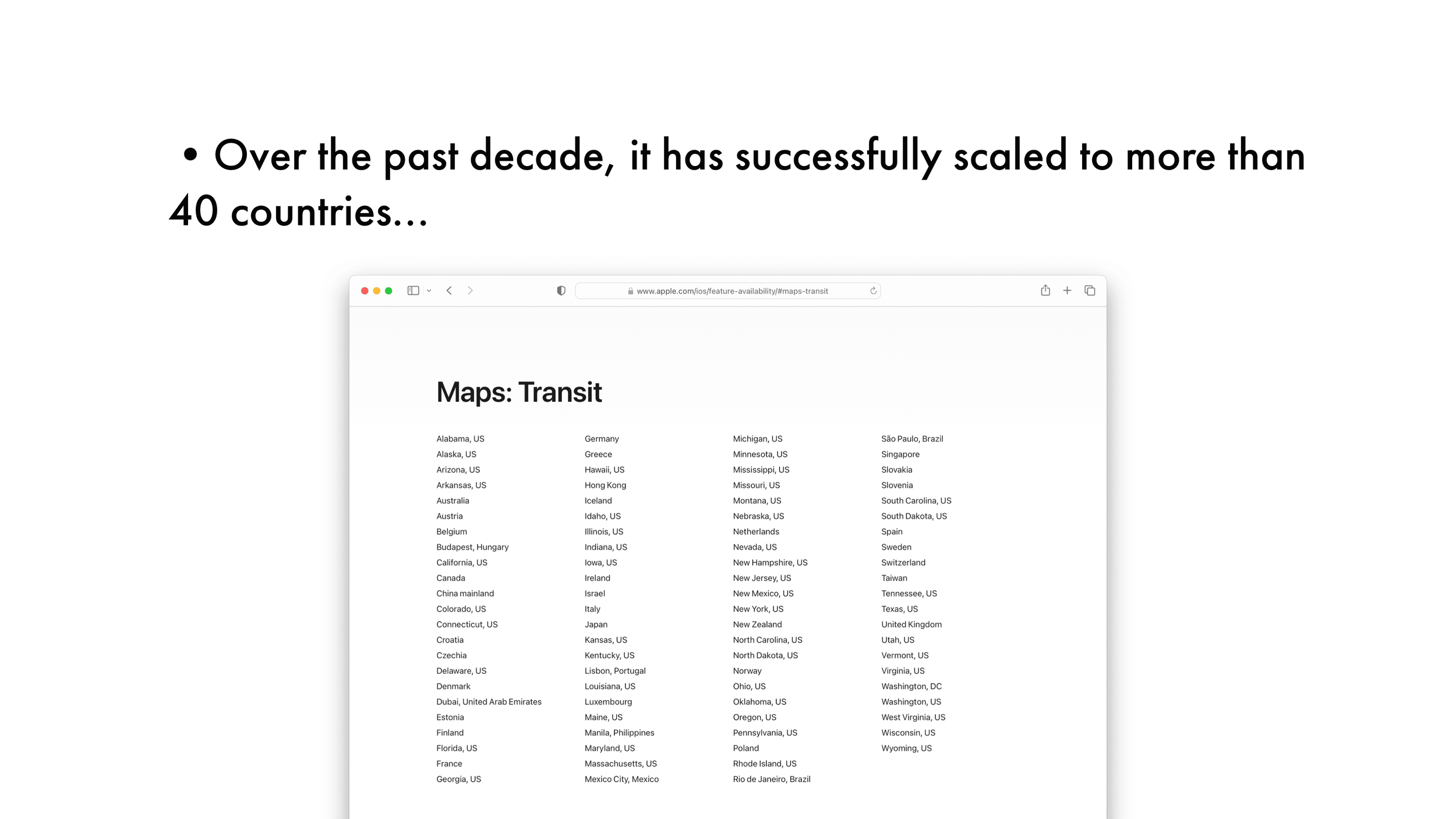Select 'Netherlands' in the list

[755, 531]
